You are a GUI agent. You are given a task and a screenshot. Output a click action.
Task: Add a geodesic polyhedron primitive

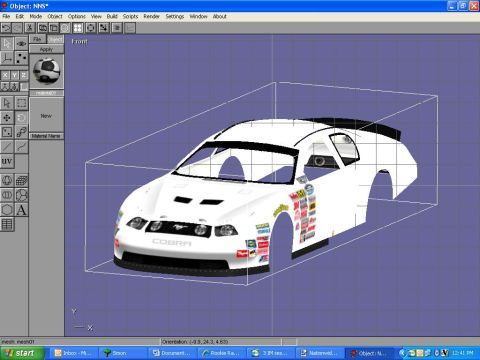(x=21, y=195)
